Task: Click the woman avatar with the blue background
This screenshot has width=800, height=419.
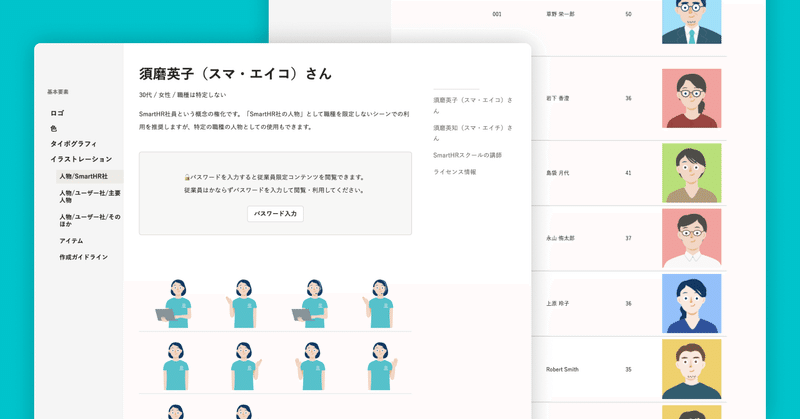Action: (x=691, y=304)
